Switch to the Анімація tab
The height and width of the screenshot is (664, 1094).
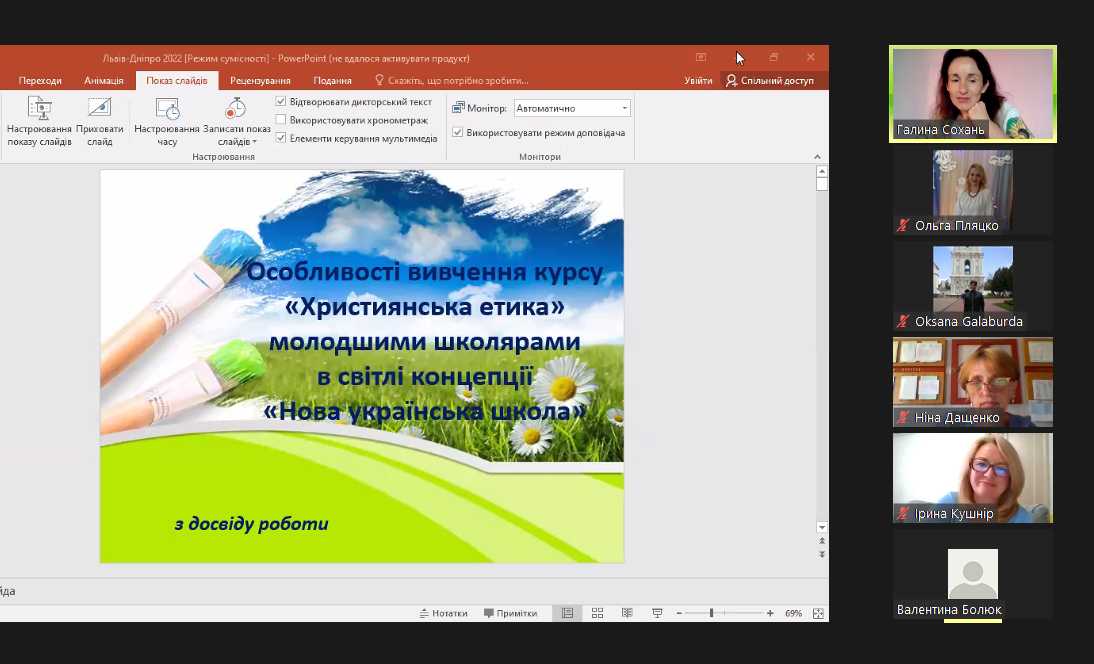pos(104,81)
